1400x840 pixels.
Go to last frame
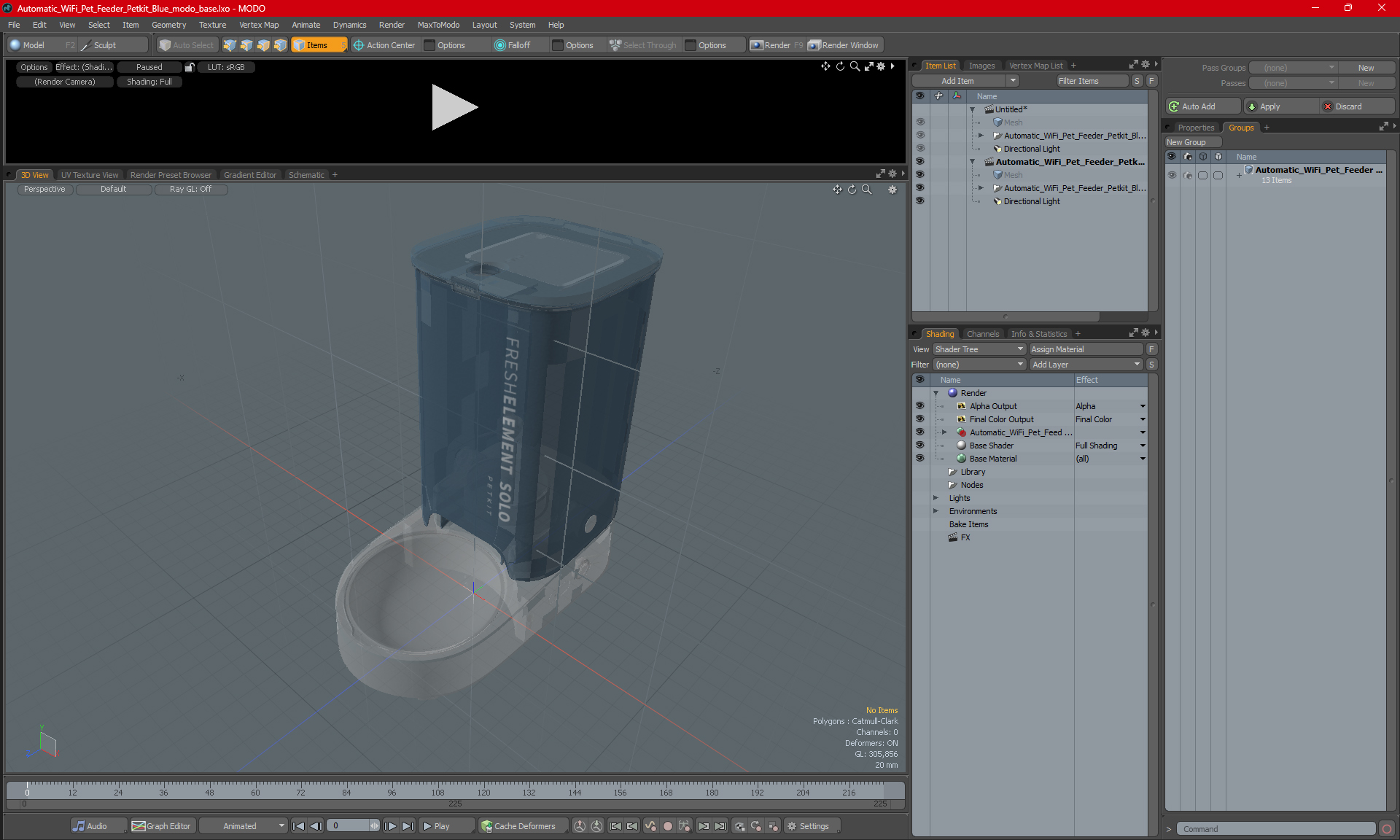pyautogui.click(x=408, y=826)
